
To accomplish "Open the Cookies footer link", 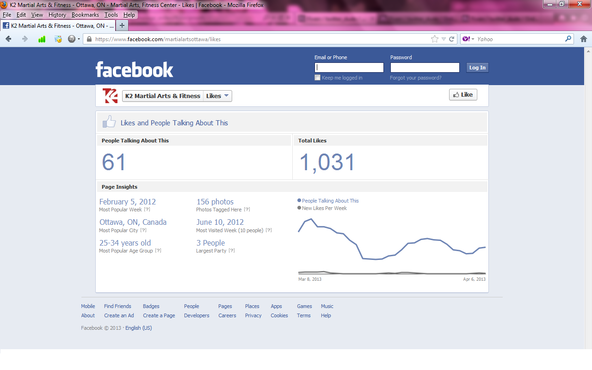I will (x=279, y=316).
